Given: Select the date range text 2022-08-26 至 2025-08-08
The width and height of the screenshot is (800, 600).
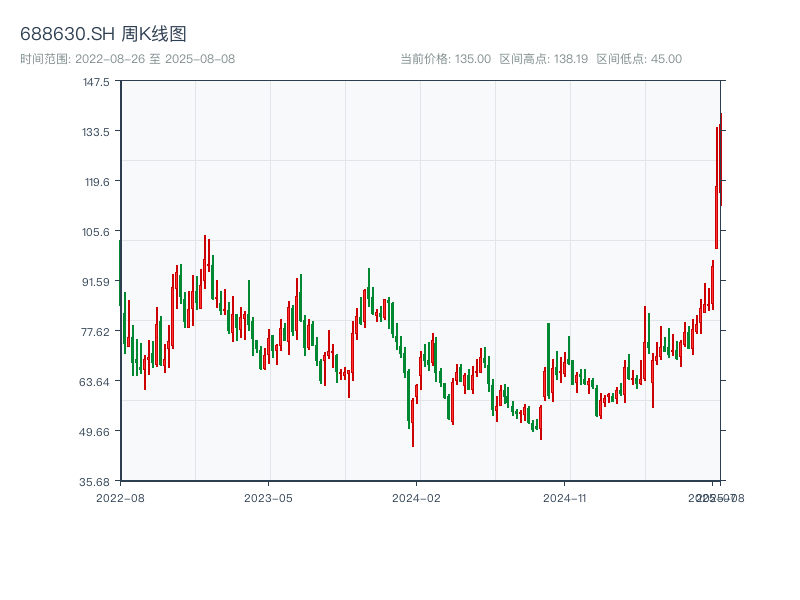Looking at the screenshot, I should click(x=155, y=59).
